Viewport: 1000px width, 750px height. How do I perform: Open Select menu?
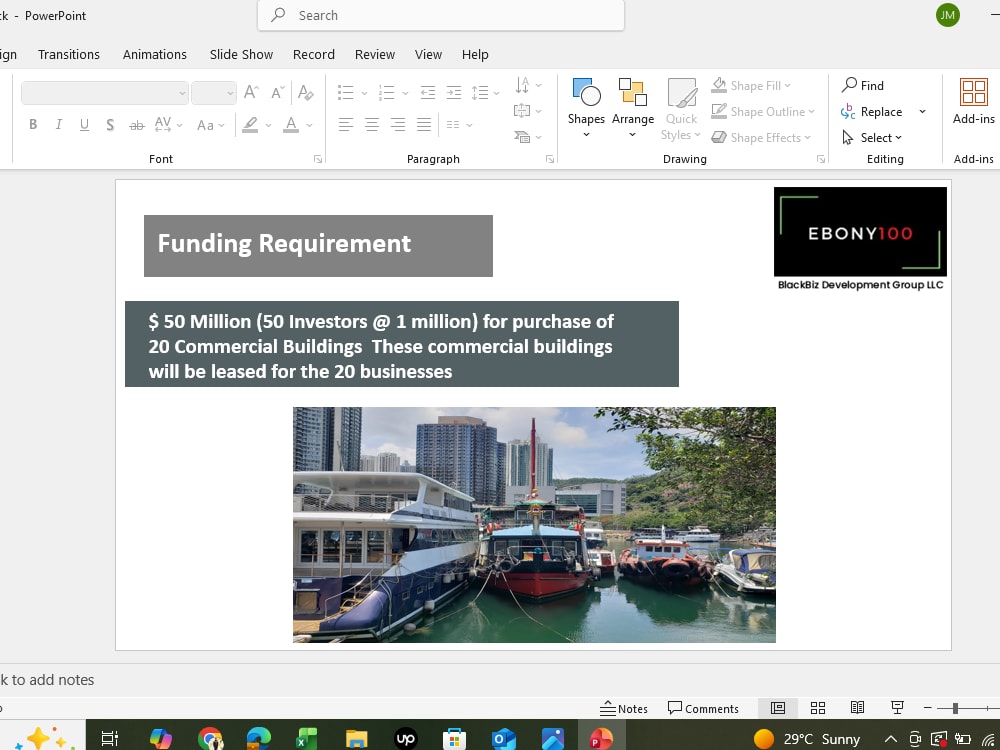[872, 138]
